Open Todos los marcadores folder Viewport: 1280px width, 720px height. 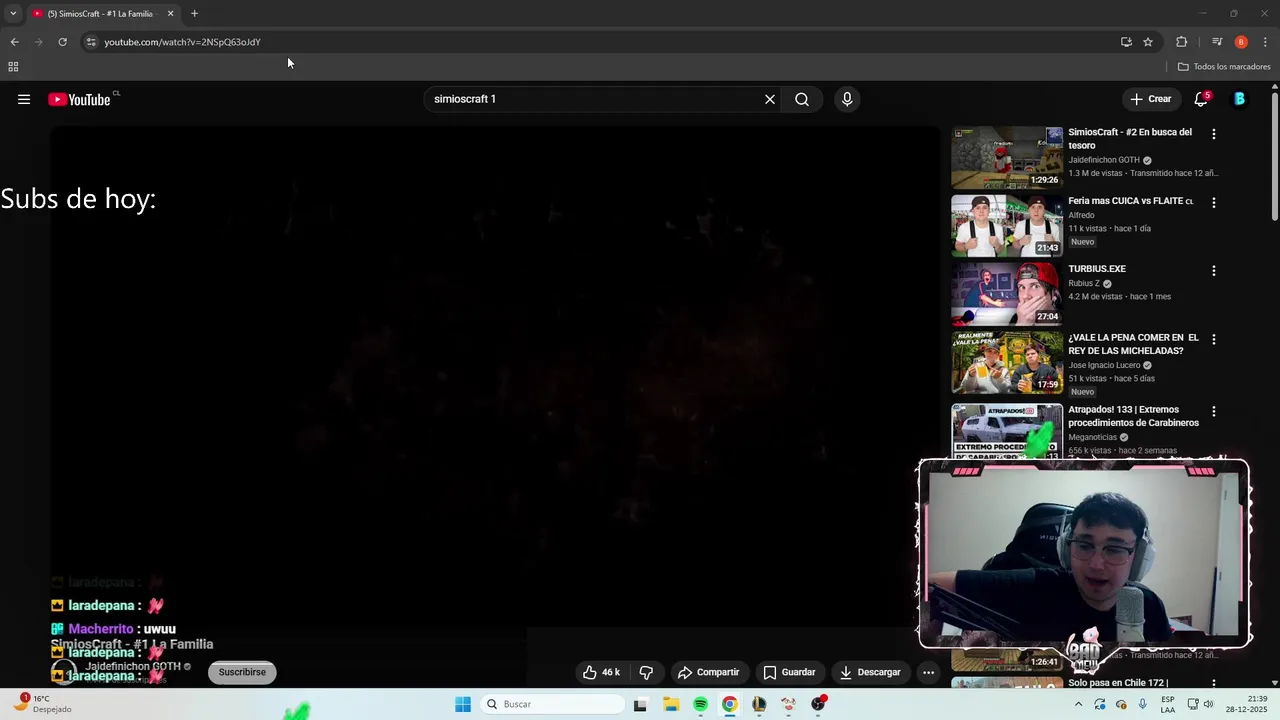click(1224, 67)
